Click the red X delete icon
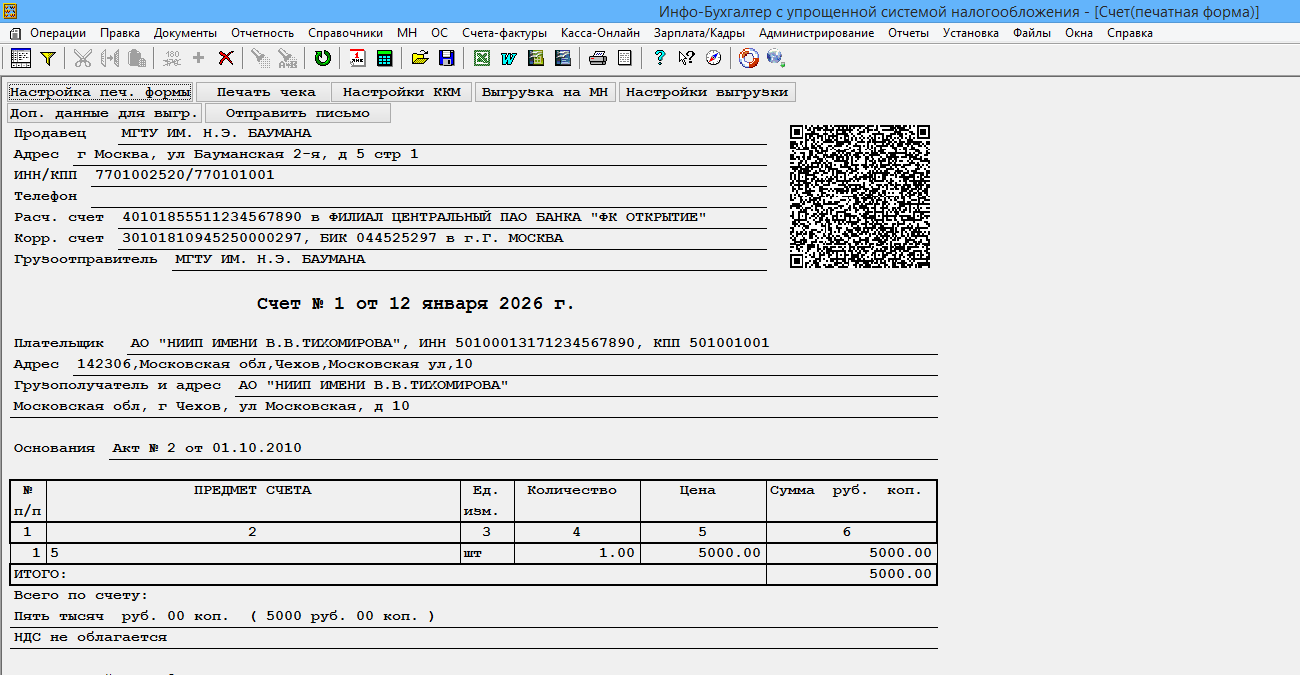Screen dimensions: 1300x675 click(x=226, y=58)
